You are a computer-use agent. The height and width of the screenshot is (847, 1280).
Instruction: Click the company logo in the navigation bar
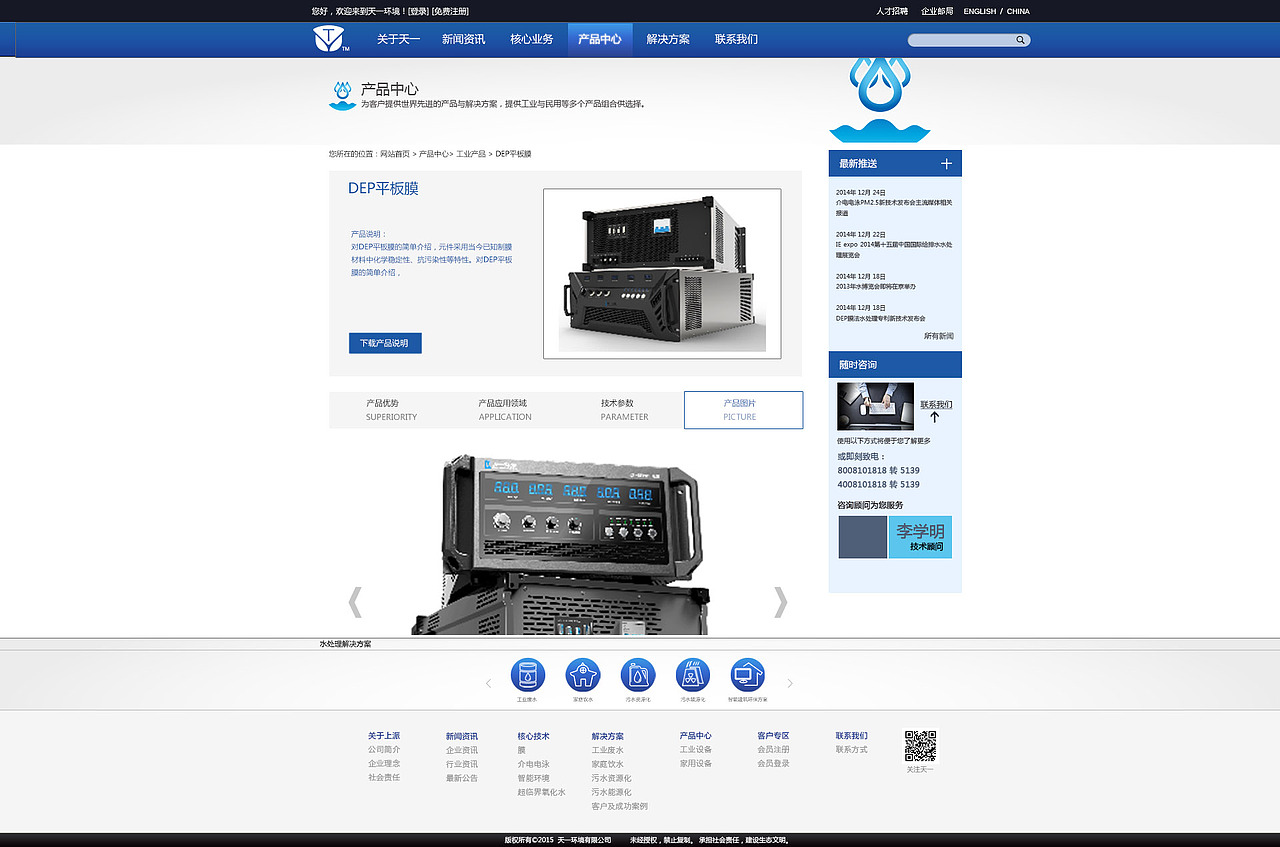[329, 39]
